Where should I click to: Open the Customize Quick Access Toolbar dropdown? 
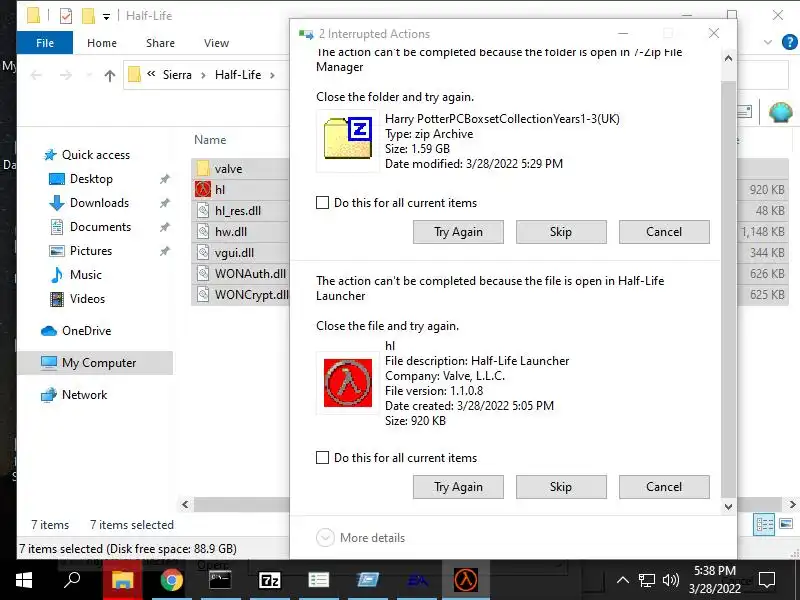pyautogui.click(x=106, y=17)
